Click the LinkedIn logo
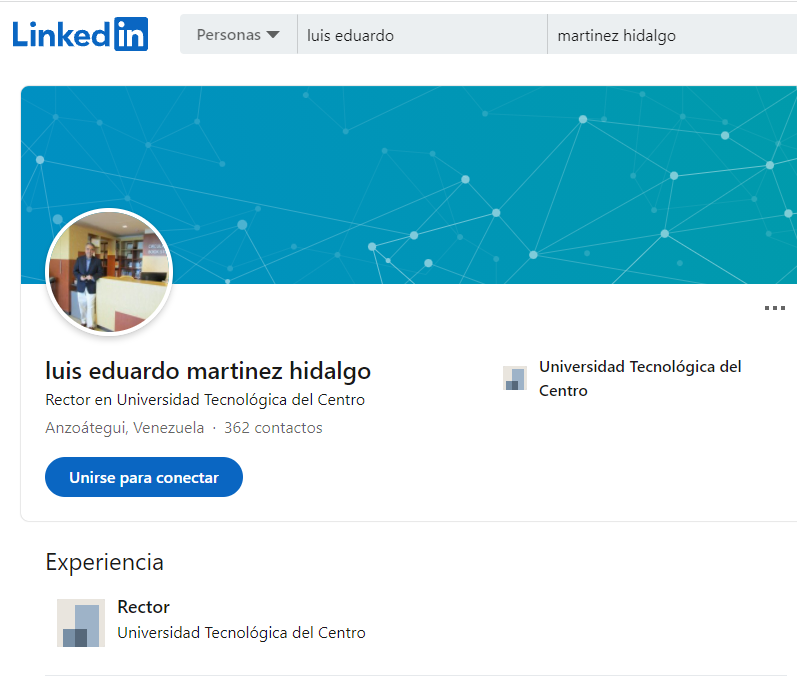797x677 pixels. point(80,35)
